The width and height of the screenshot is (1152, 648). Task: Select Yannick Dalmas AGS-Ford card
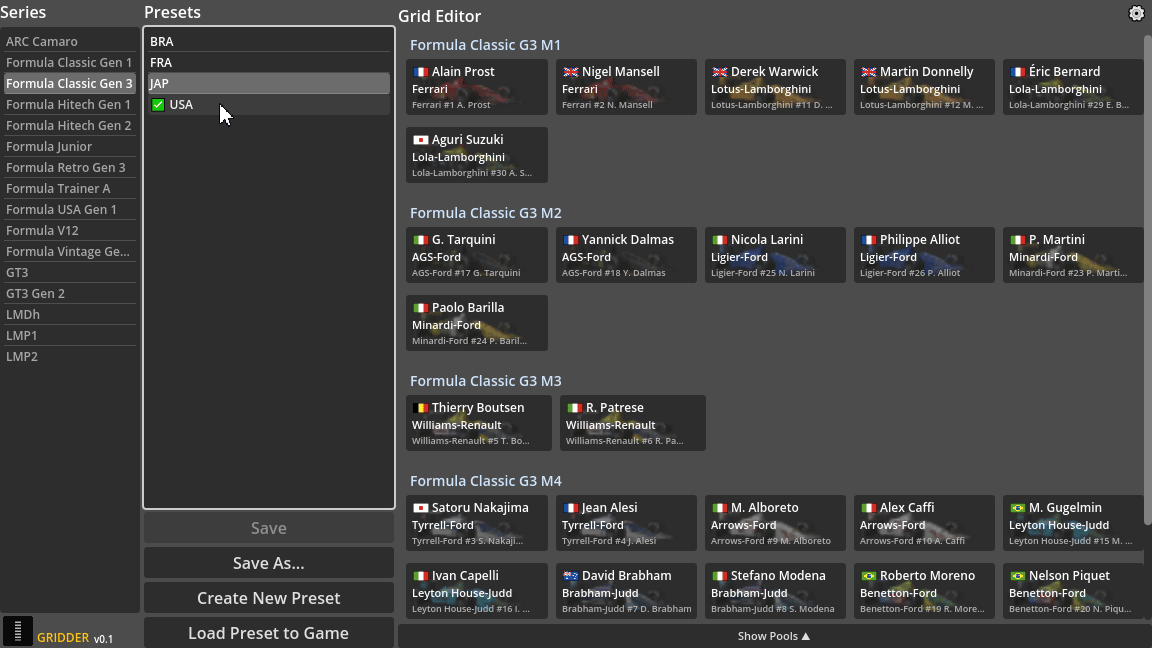pyautogui.click(x=626, y=255)
